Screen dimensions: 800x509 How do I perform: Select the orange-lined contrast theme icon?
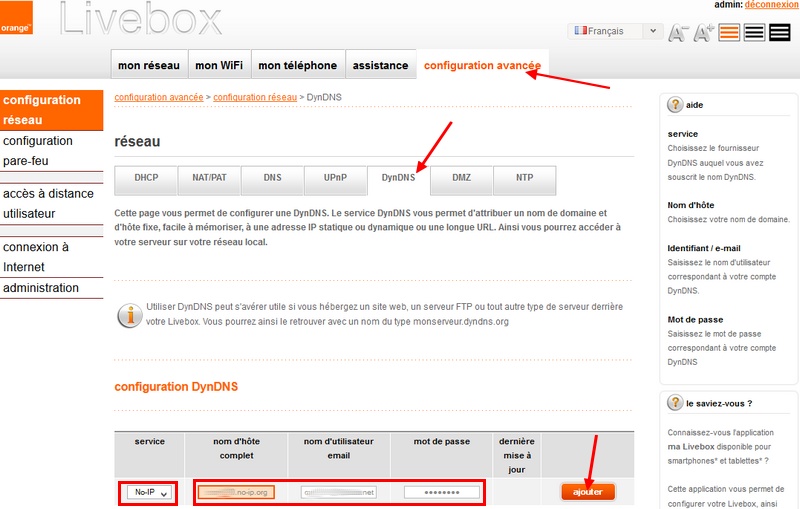coord(730,32)
